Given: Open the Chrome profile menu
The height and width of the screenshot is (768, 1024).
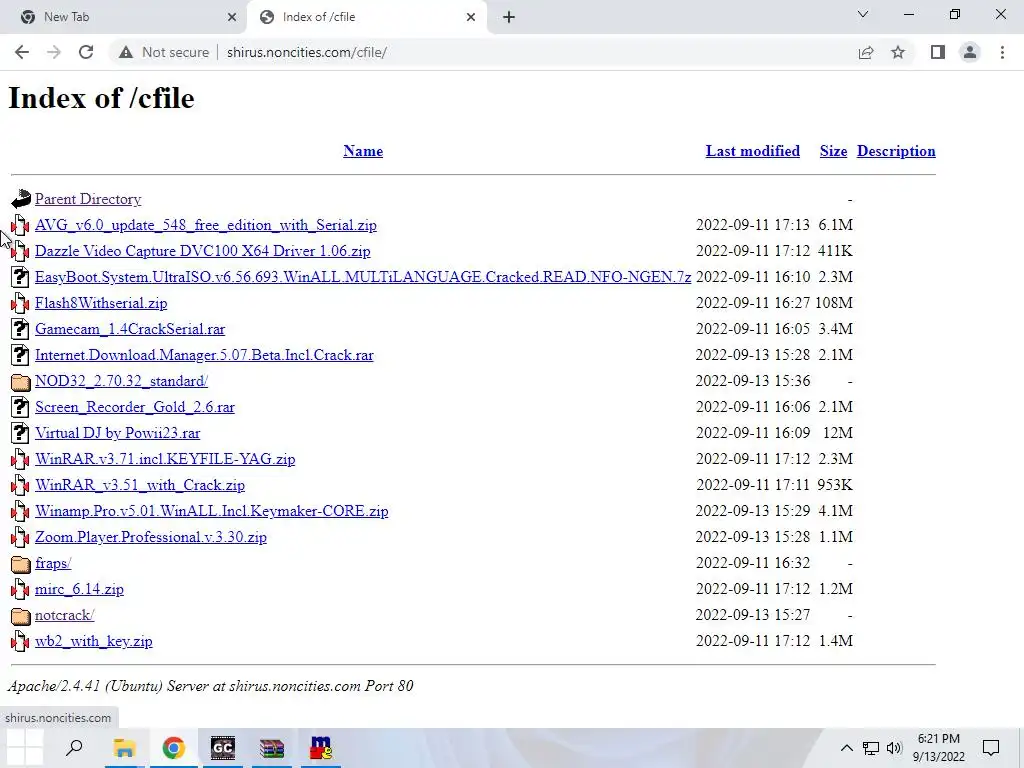Looking at the screenshot, I should point(970,52).
